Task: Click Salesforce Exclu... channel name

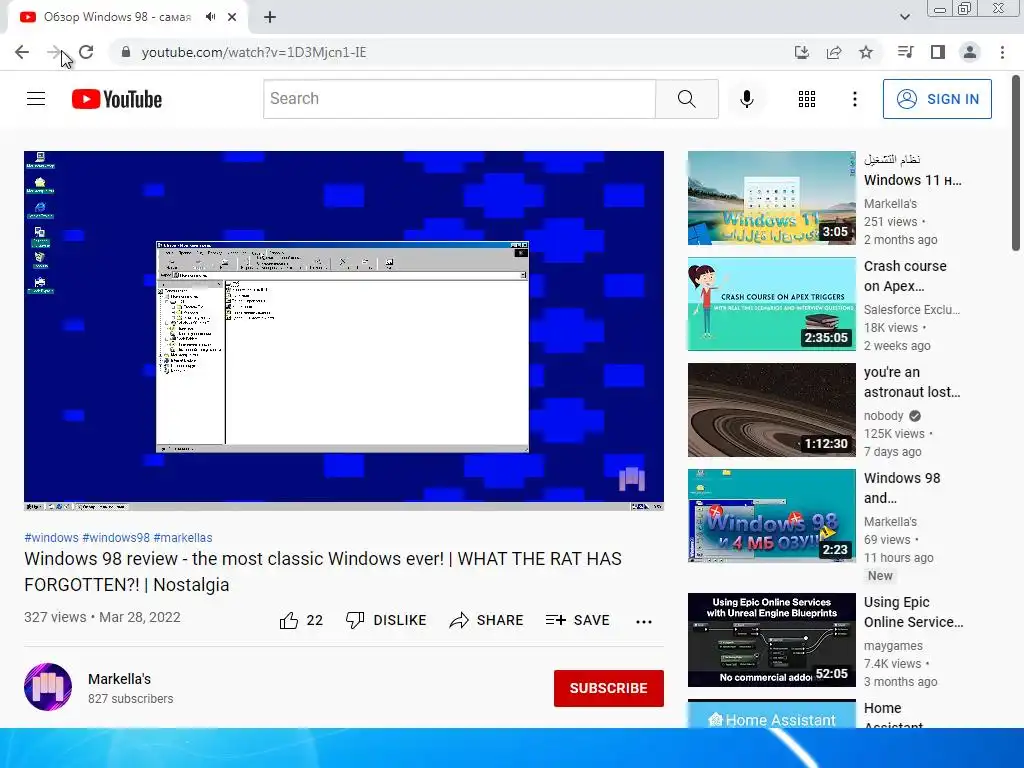Action: tap(912, 310)
